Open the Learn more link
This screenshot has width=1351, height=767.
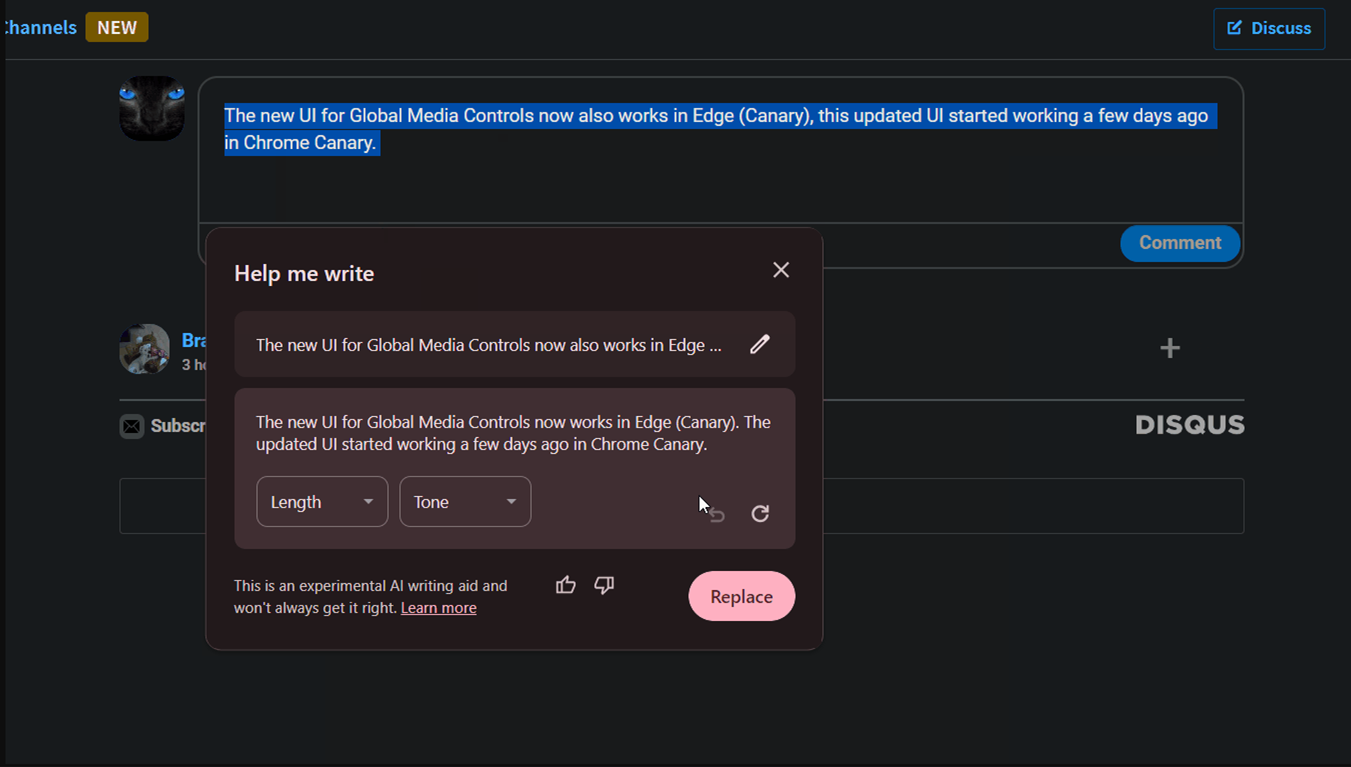pos(438,608)
